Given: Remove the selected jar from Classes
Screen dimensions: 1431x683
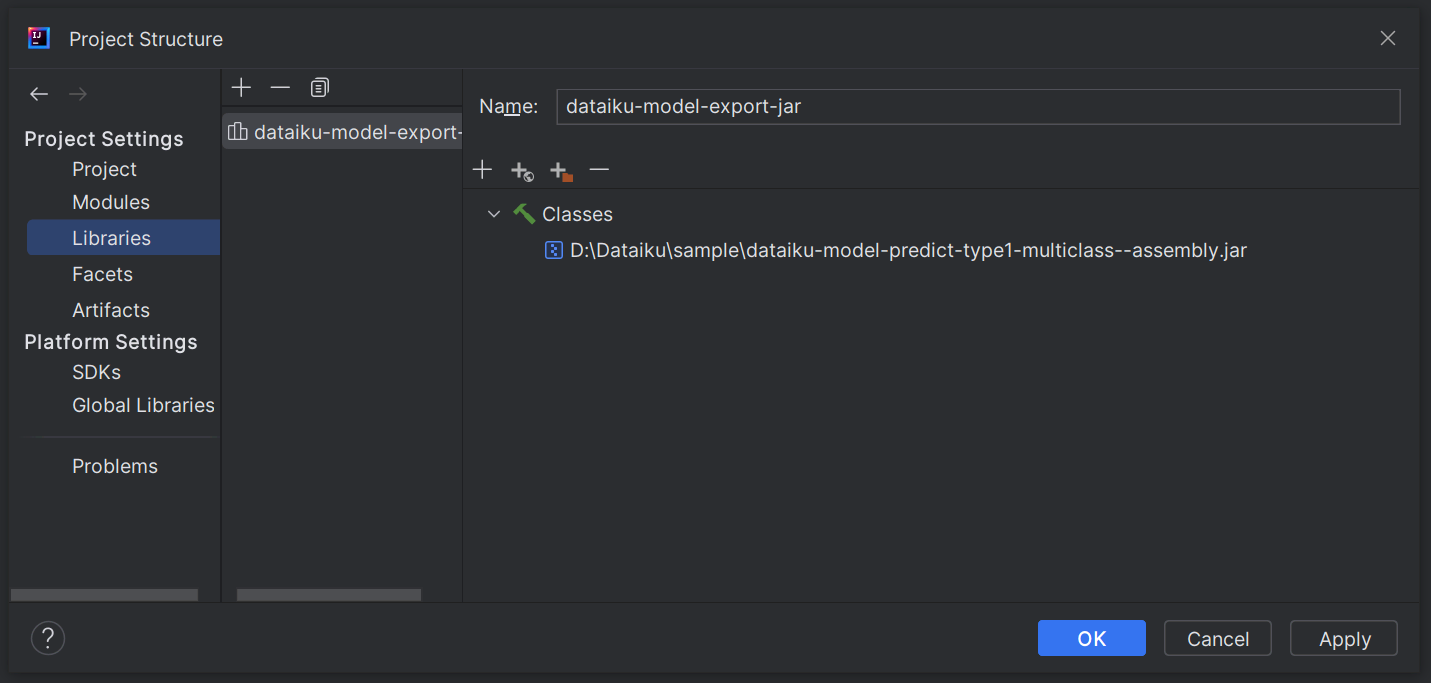Looking at the screenshot, I should [599, 170].
